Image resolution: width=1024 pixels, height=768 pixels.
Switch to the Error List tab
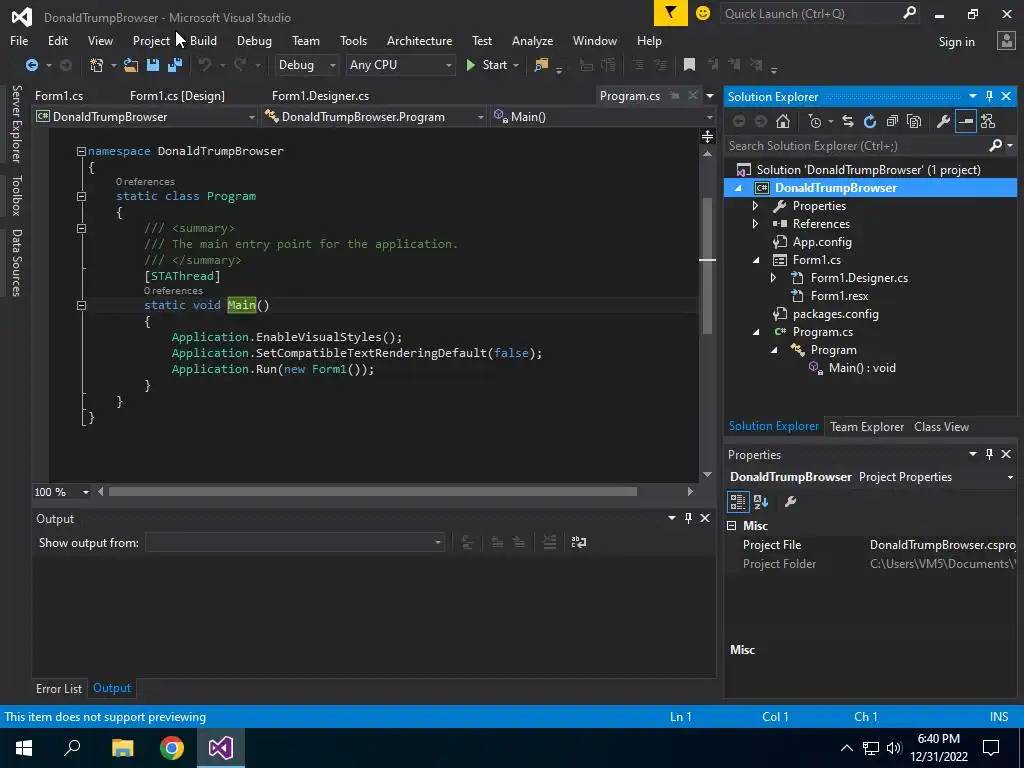(x=59, y=688)
